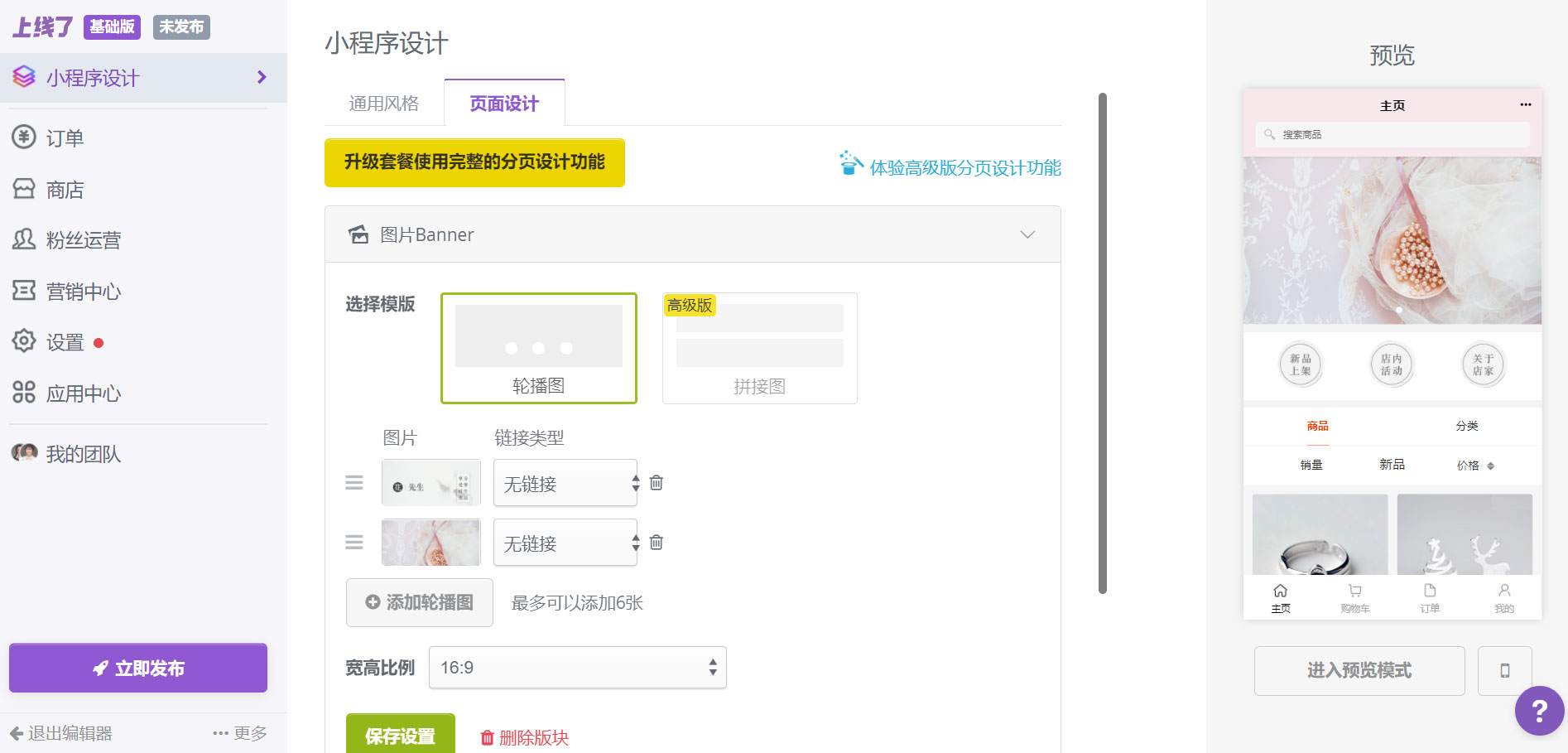The image size is (1568, 753).
Task: Select the 拼接图 advanced template
Action: [x=758, y=348]
